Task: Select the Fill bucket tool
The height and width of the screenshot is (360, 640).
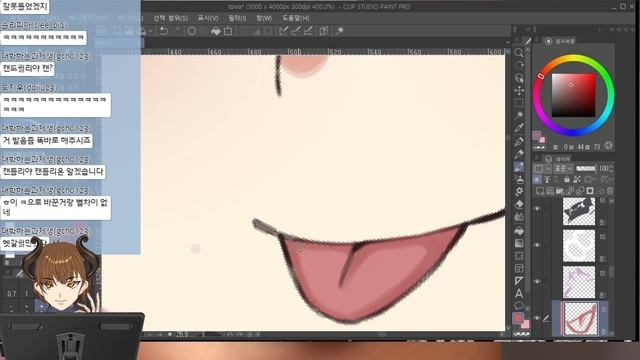Action: coord(519,231)
